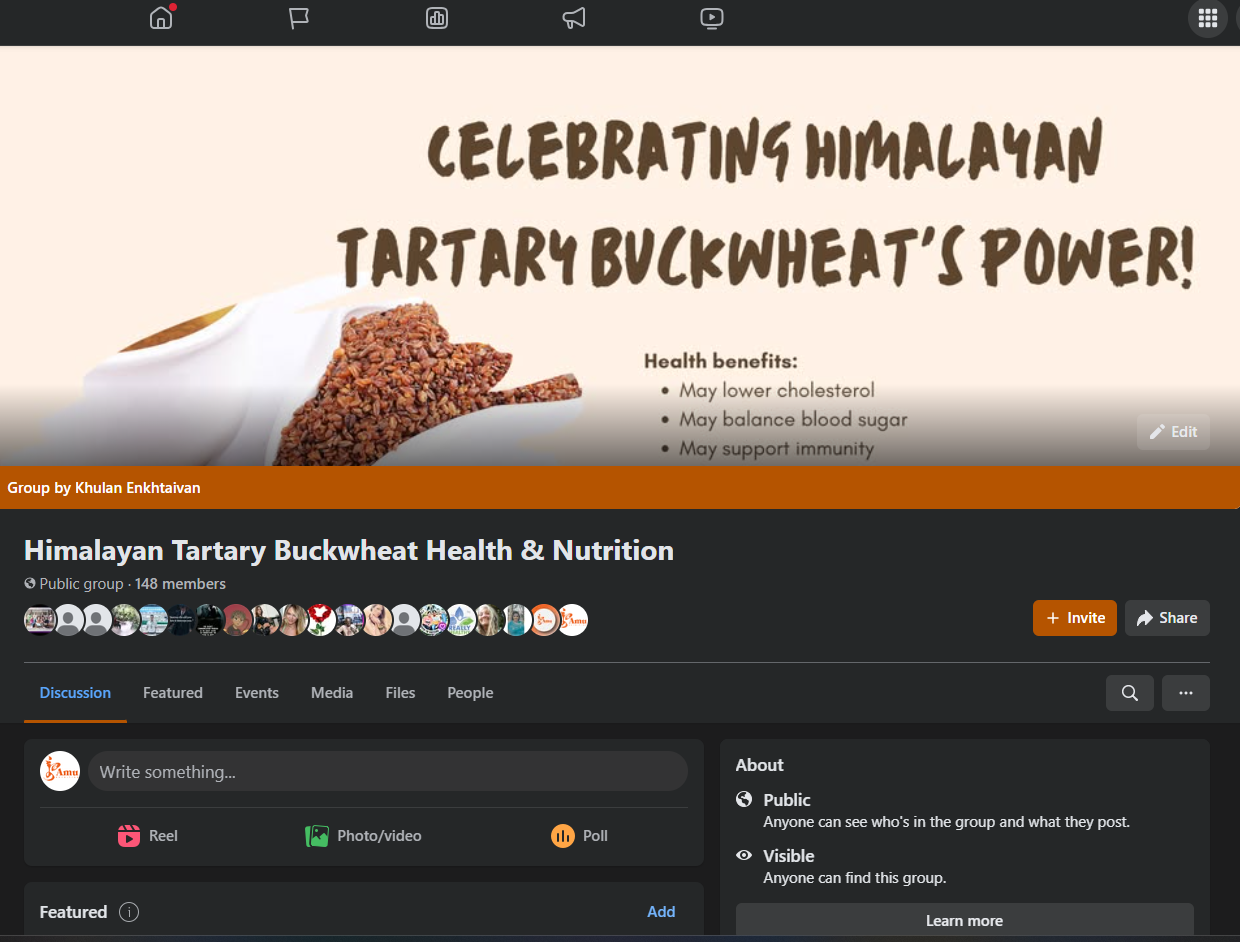Click the Visible eye icon in About
Viewport: 1240px width, 942px height.
pyautogui.click(x=744, y=855)
